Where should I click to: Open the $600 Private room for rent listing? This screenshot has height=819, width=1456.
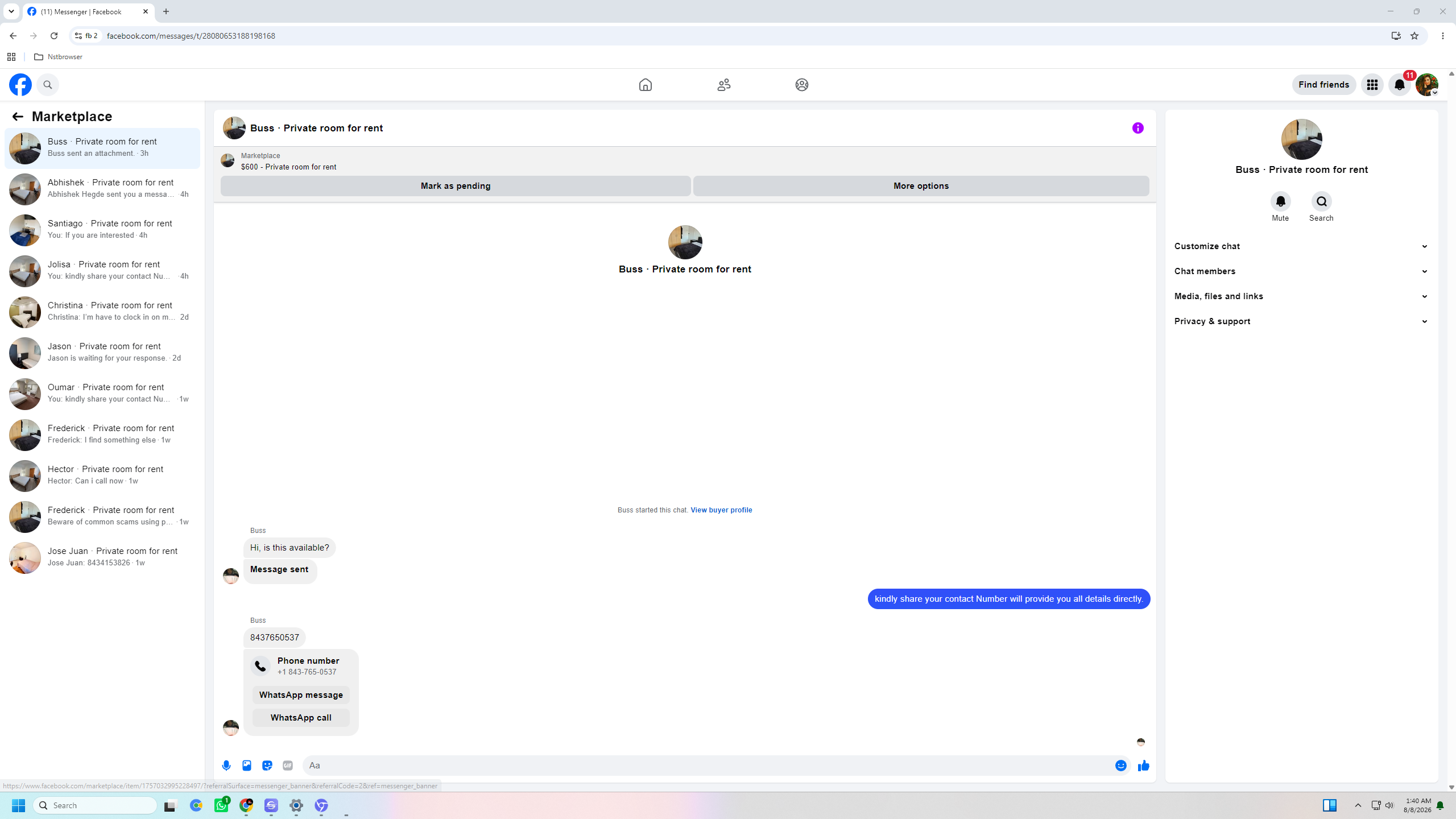pos(288,167)
